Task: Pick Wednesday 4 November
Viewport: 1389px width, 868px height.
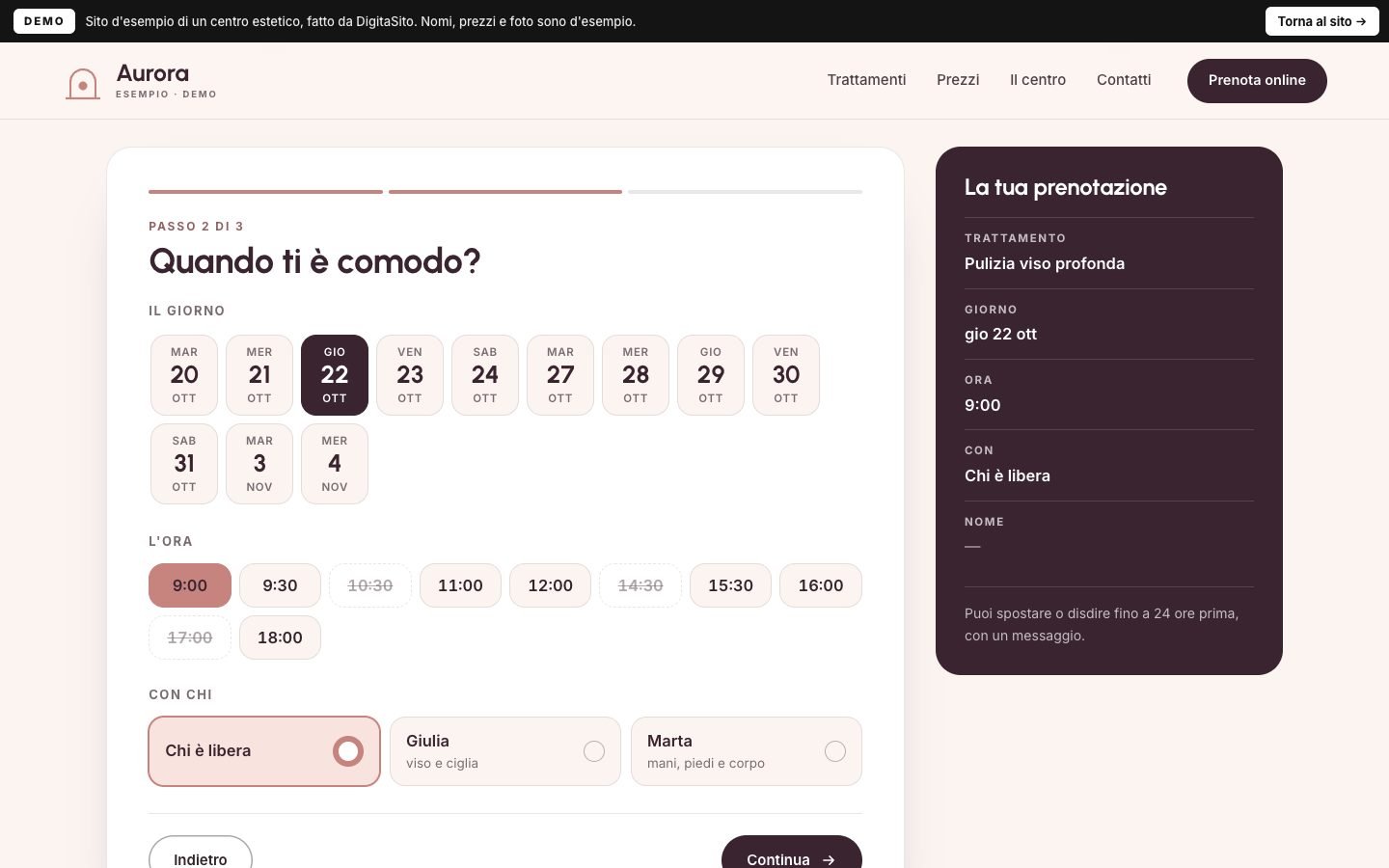Action: [335, 464]
